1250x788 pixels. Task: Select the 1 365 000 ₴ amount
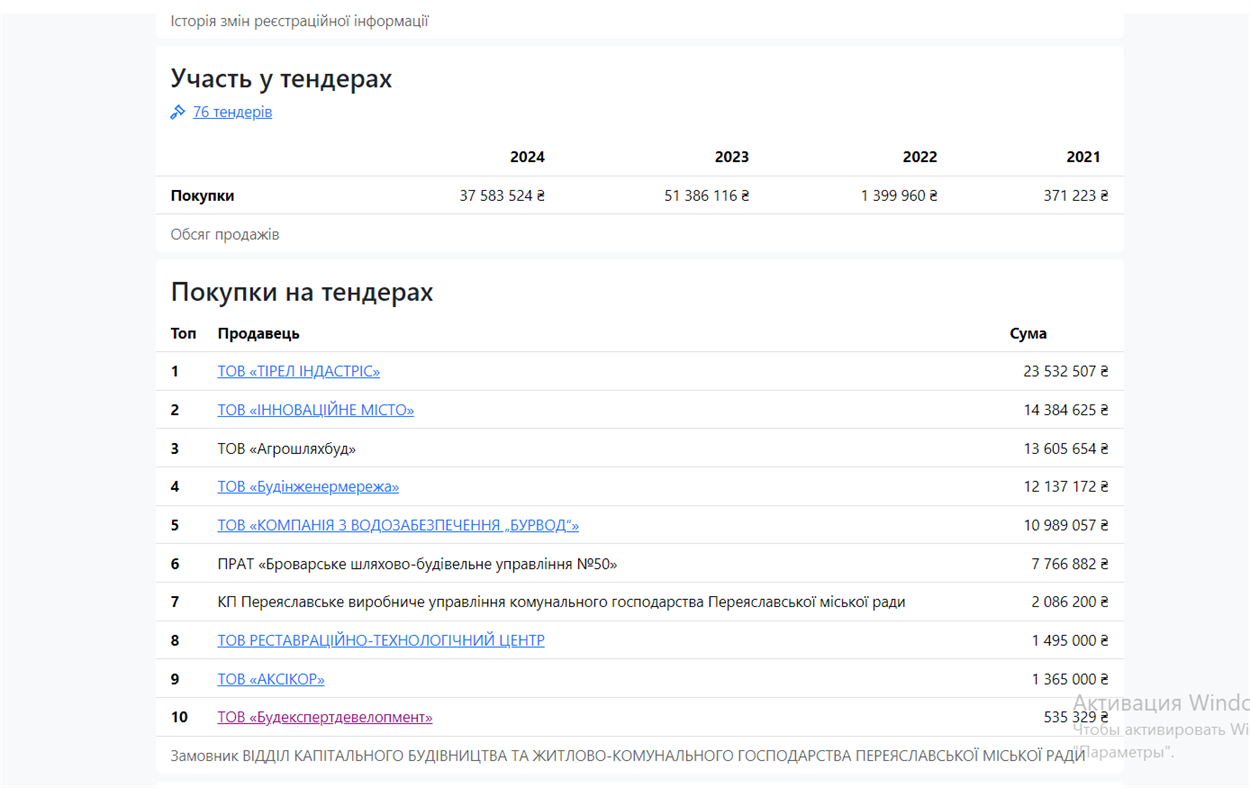coord(1070,679)
